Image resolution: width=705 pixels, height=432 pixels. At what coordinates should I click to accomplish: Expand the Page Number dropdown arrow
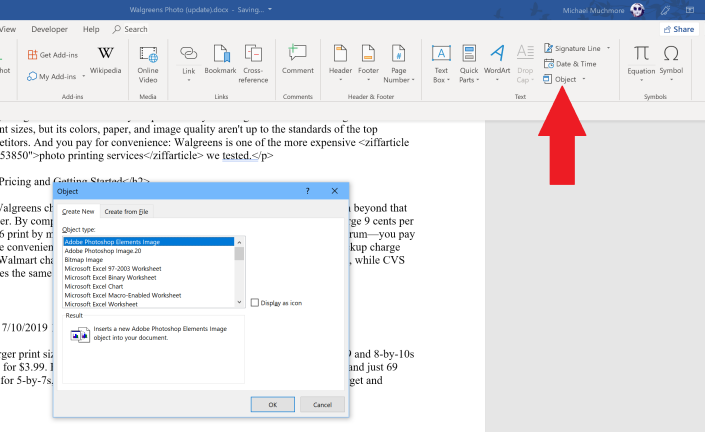[413, 80]
